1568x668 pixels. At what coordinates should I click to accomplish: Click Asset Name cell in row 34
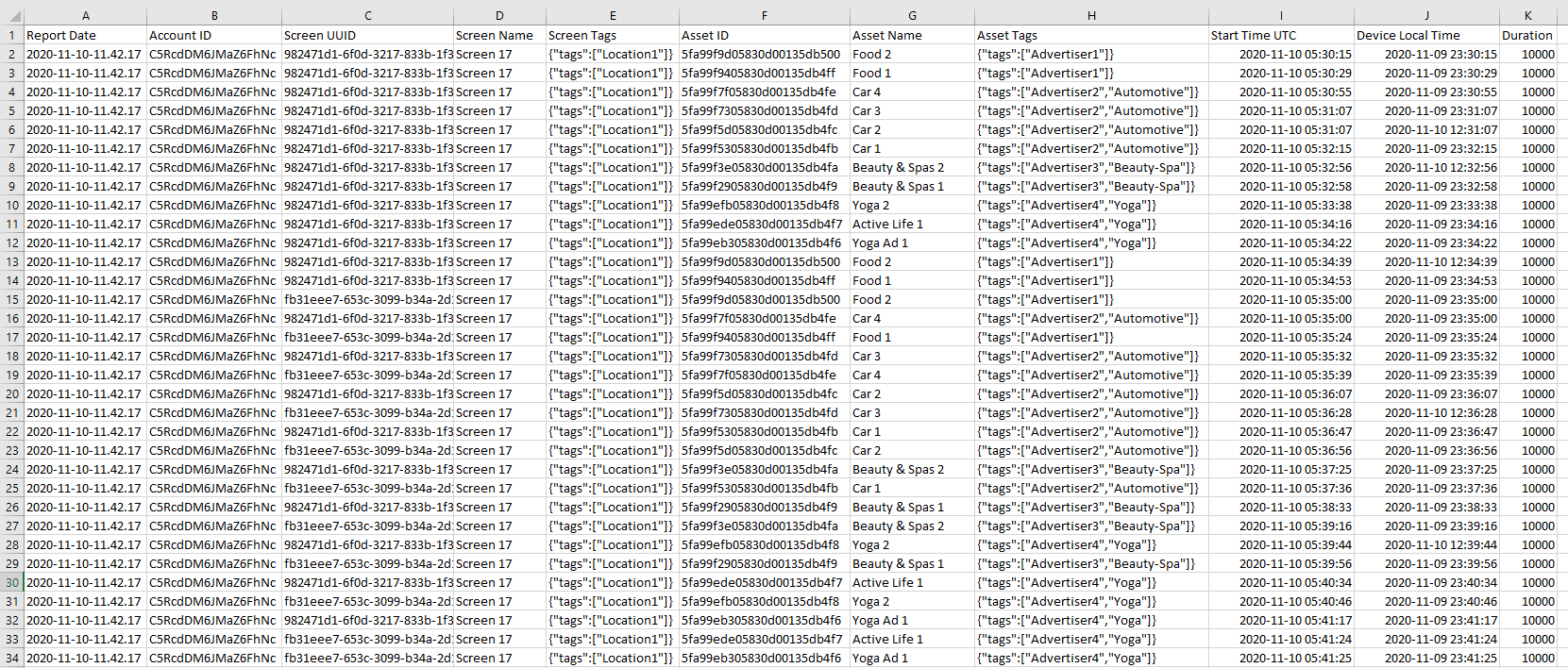912,658
